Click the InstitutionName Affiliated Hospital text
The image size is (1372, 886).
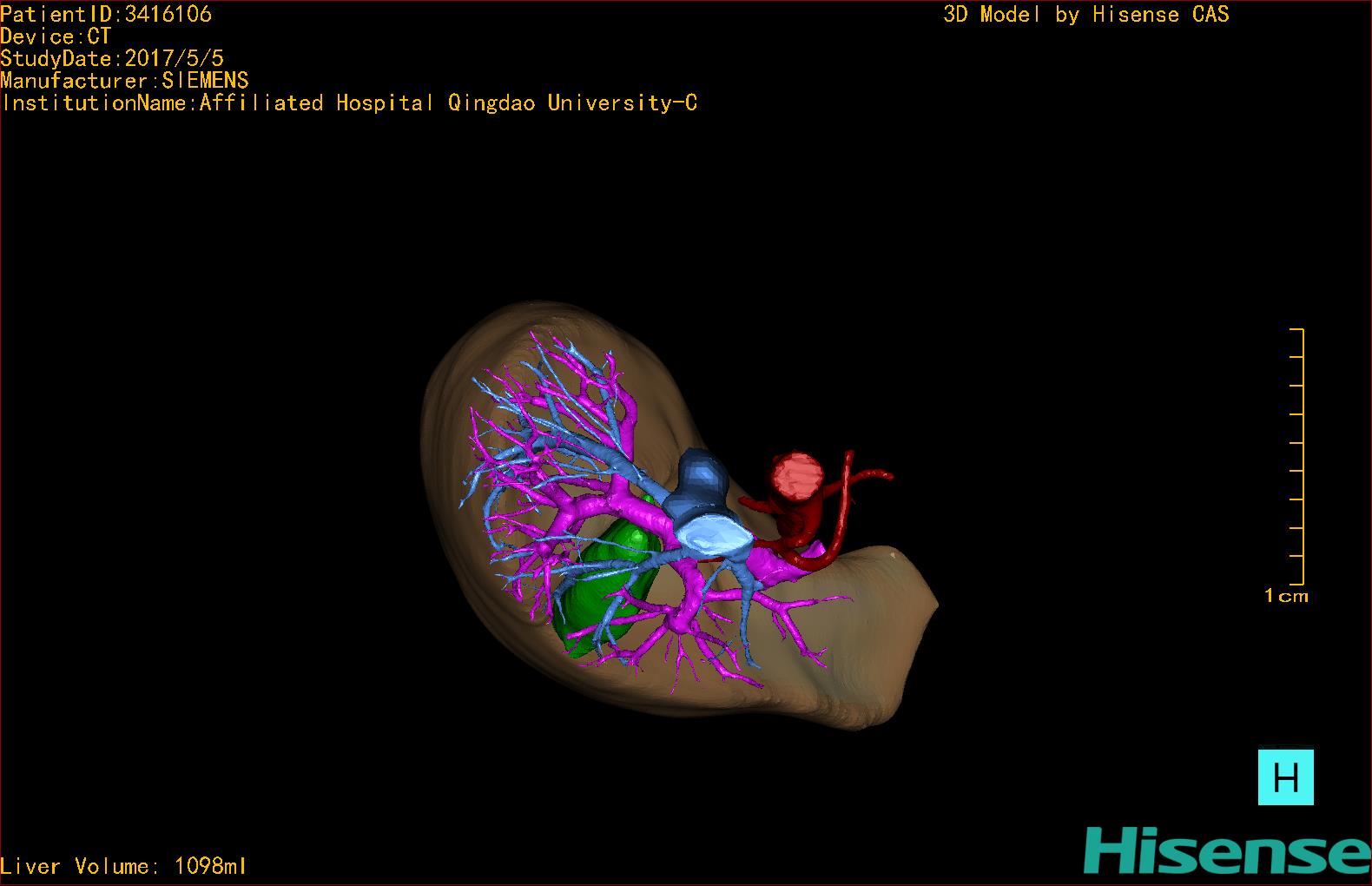coord(349,103)
